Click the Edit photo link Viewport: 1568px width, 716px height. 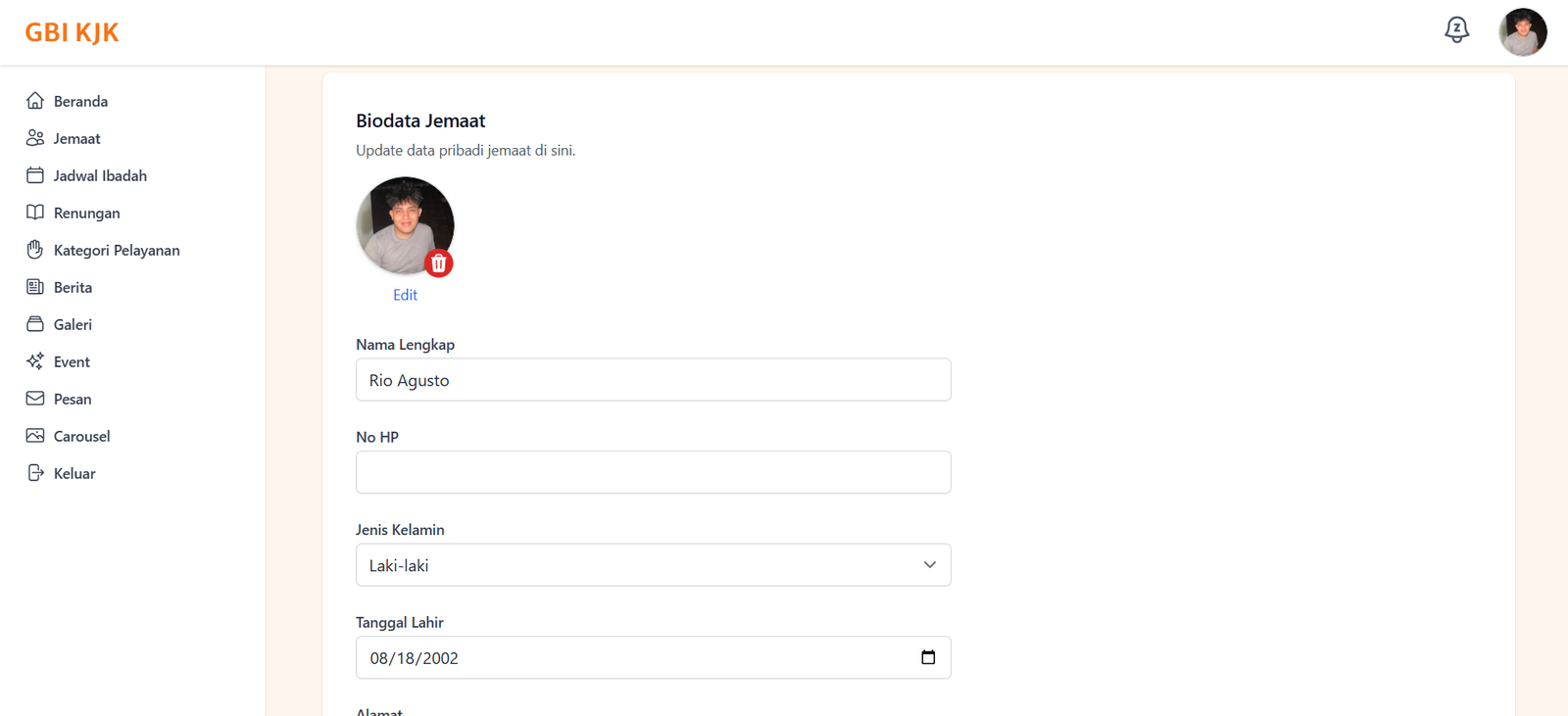click(x=405, y=295)
